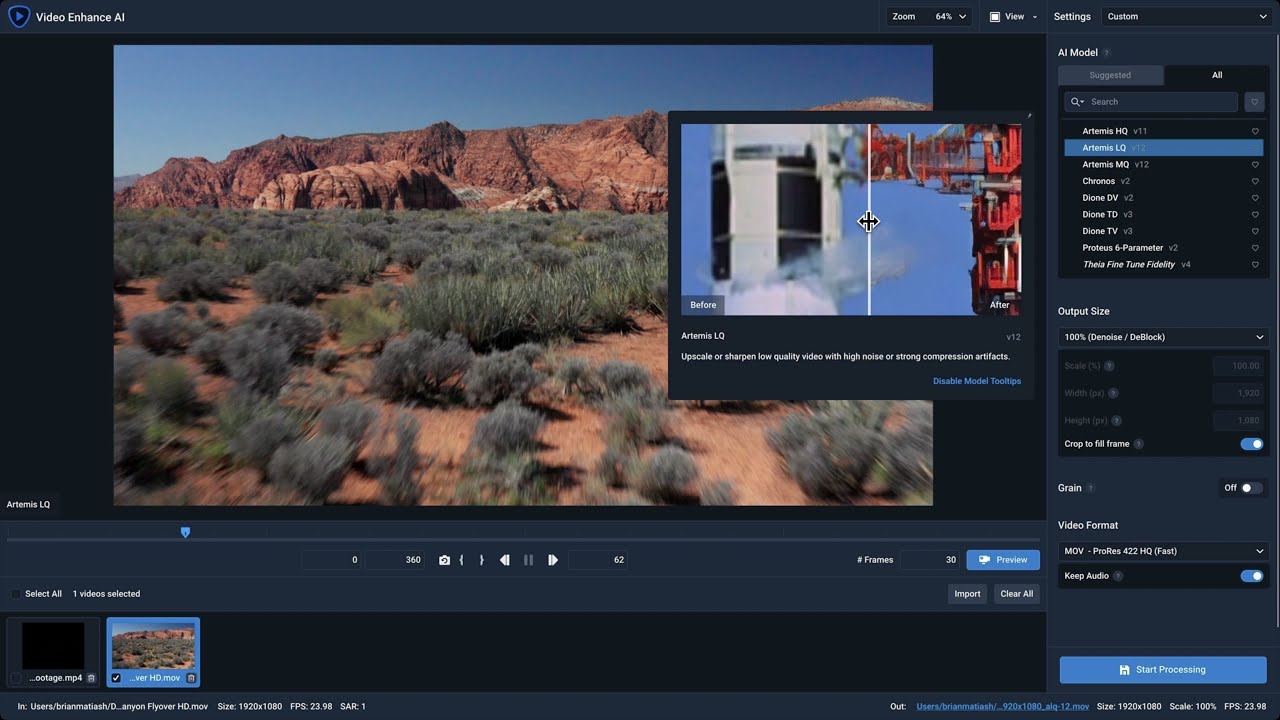
Task: Open the Video Format dropdown
Action: coord(1163,551)
